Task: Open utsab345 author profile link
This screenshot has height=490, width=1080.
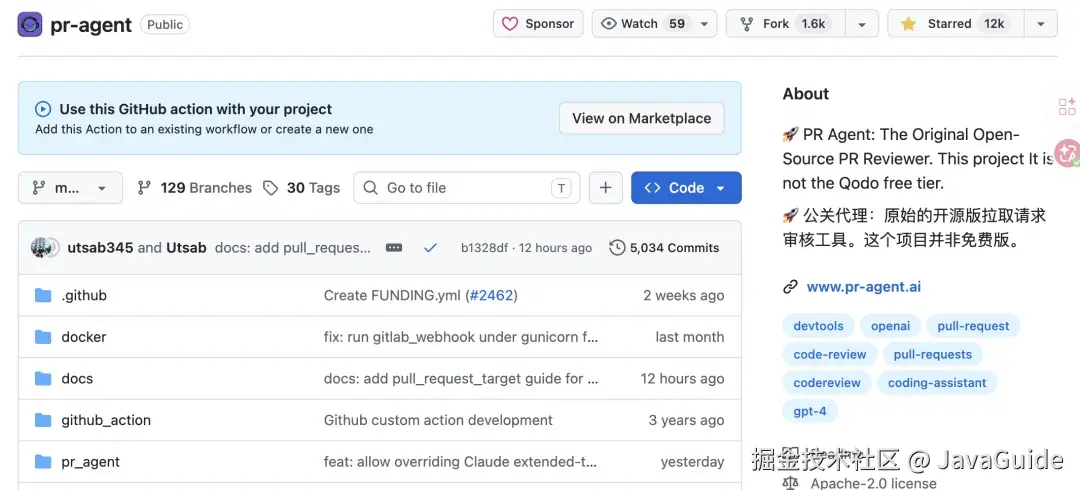Action: (100, 247)
